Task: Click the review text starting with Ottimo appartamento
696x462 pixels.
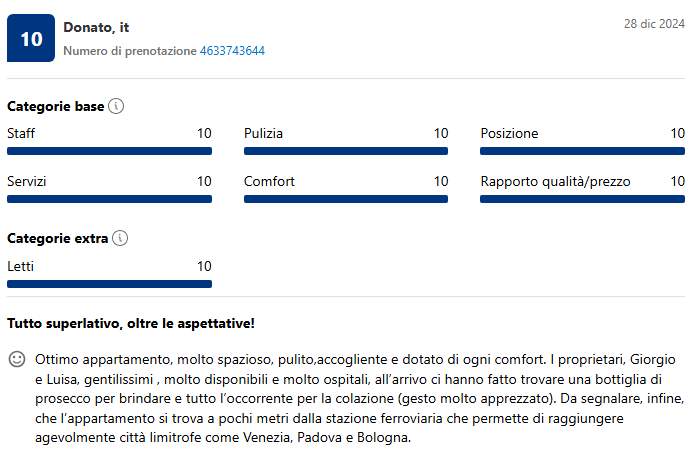Action: (x=355, y=398)
